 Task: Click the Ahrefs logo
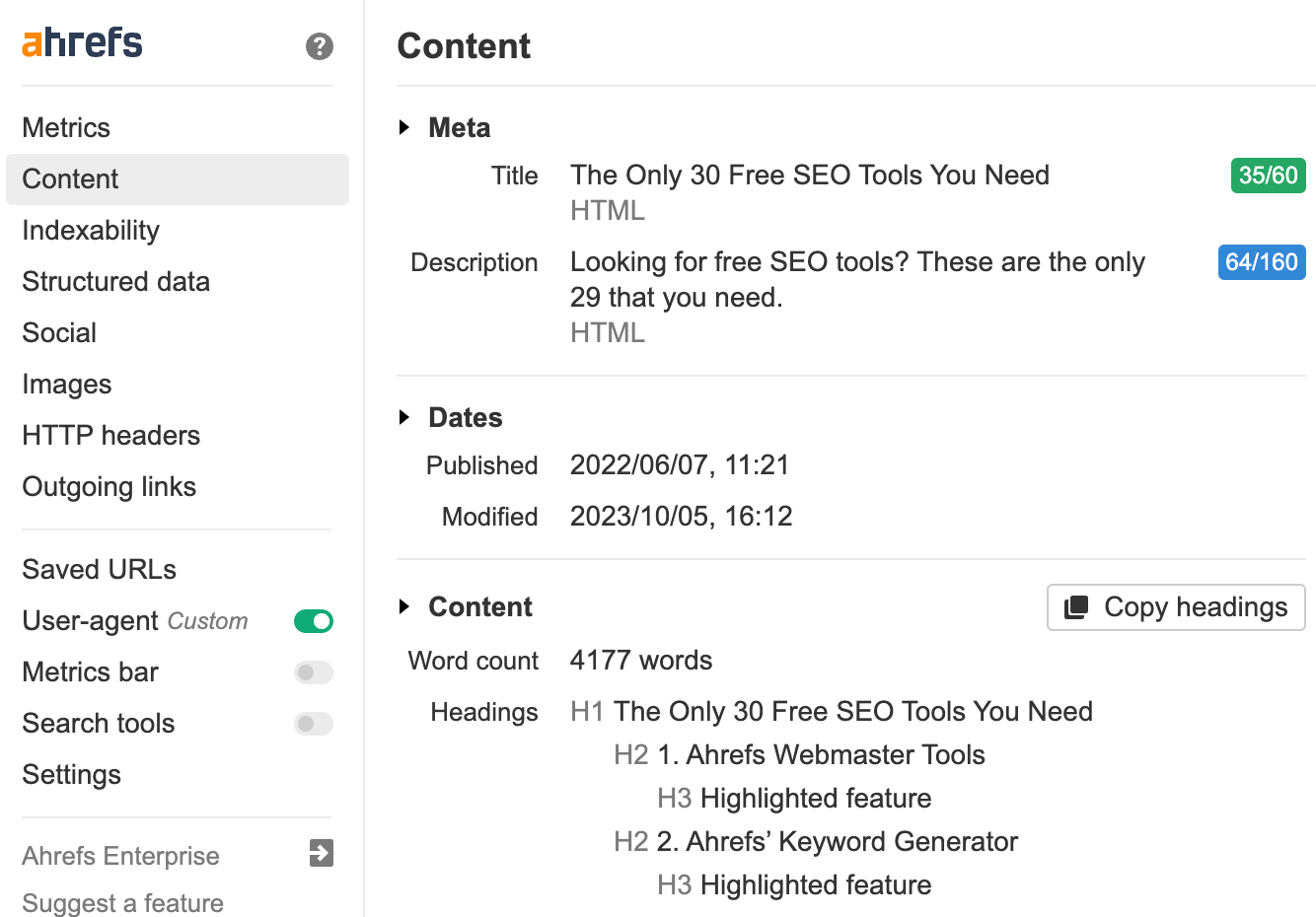[82, 42]
